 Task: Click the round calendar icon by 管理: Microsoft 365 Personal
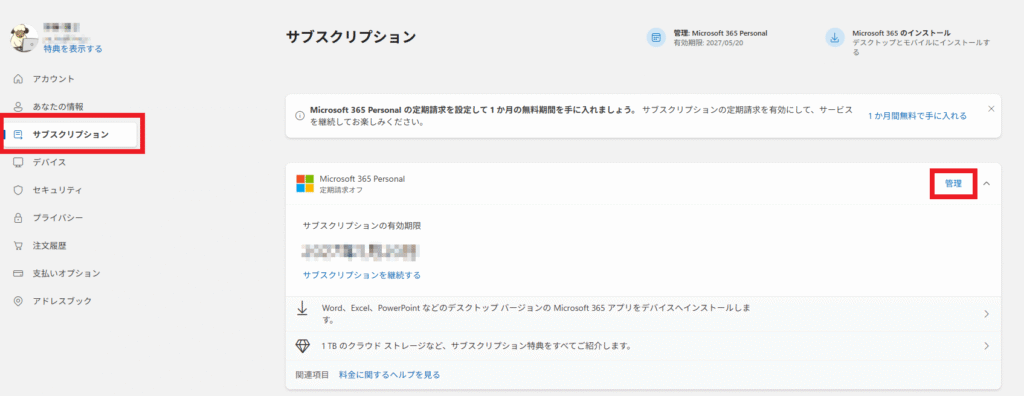(656, 37)
